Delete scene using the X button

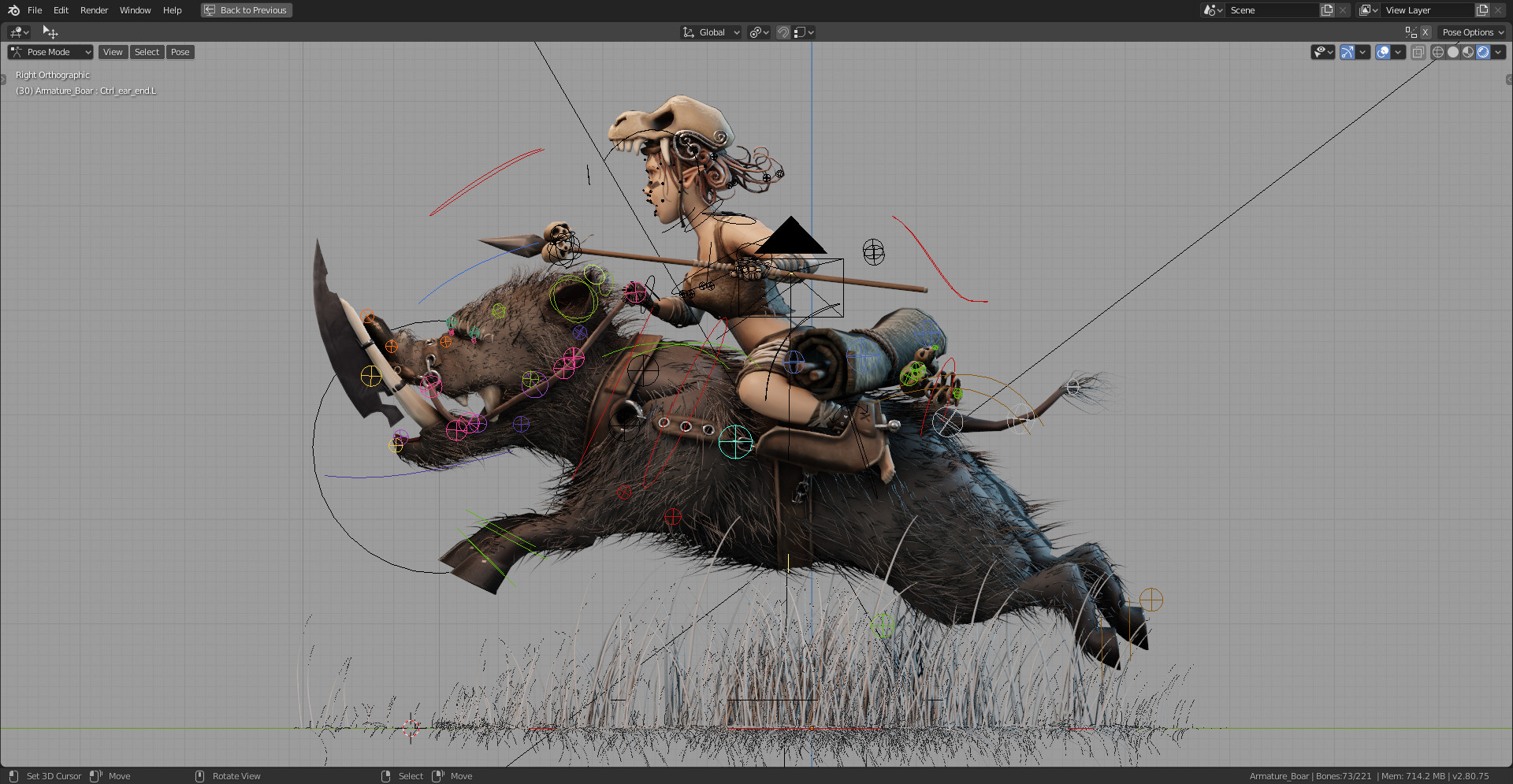[1343, 10]
